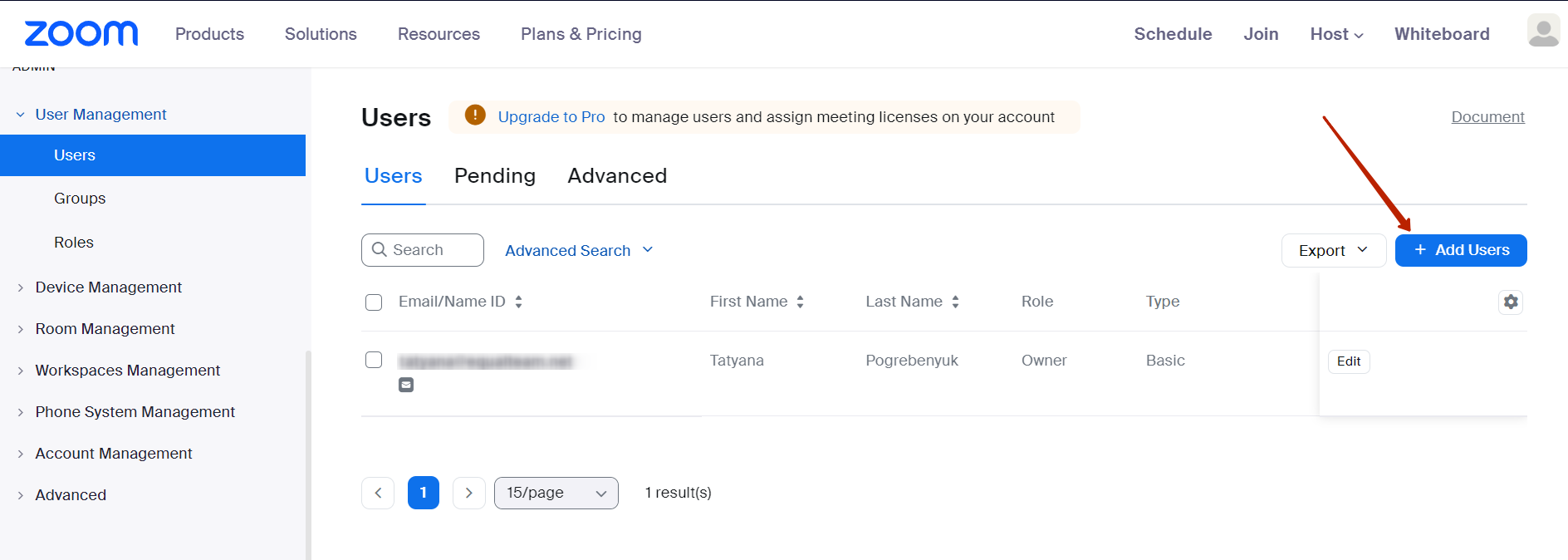The image size is (1568, 560).
Task: Click the Upgrade to Pro link
Action: (551, 117)
